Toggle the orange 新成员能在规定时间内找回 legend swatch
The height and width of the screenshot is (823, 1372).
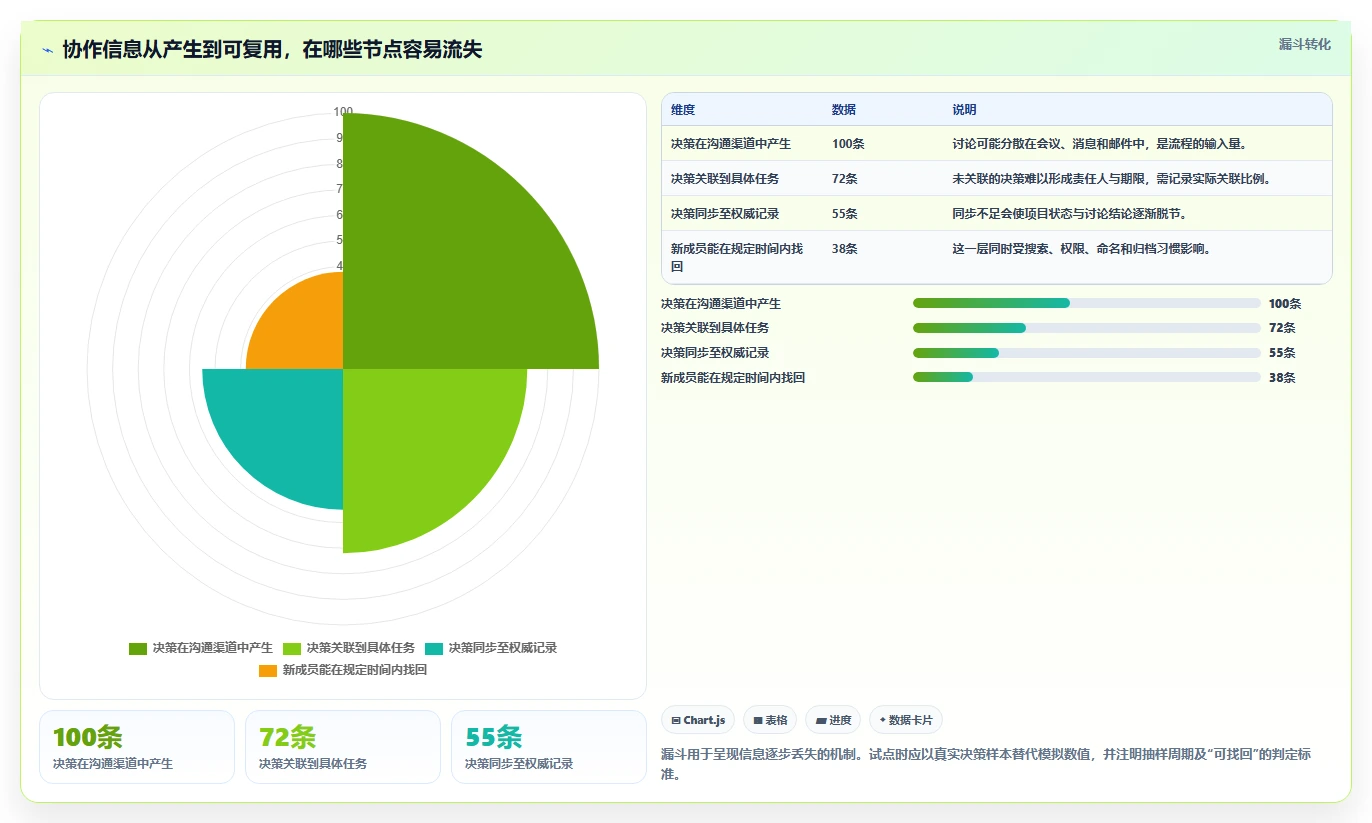click(268, 670)
